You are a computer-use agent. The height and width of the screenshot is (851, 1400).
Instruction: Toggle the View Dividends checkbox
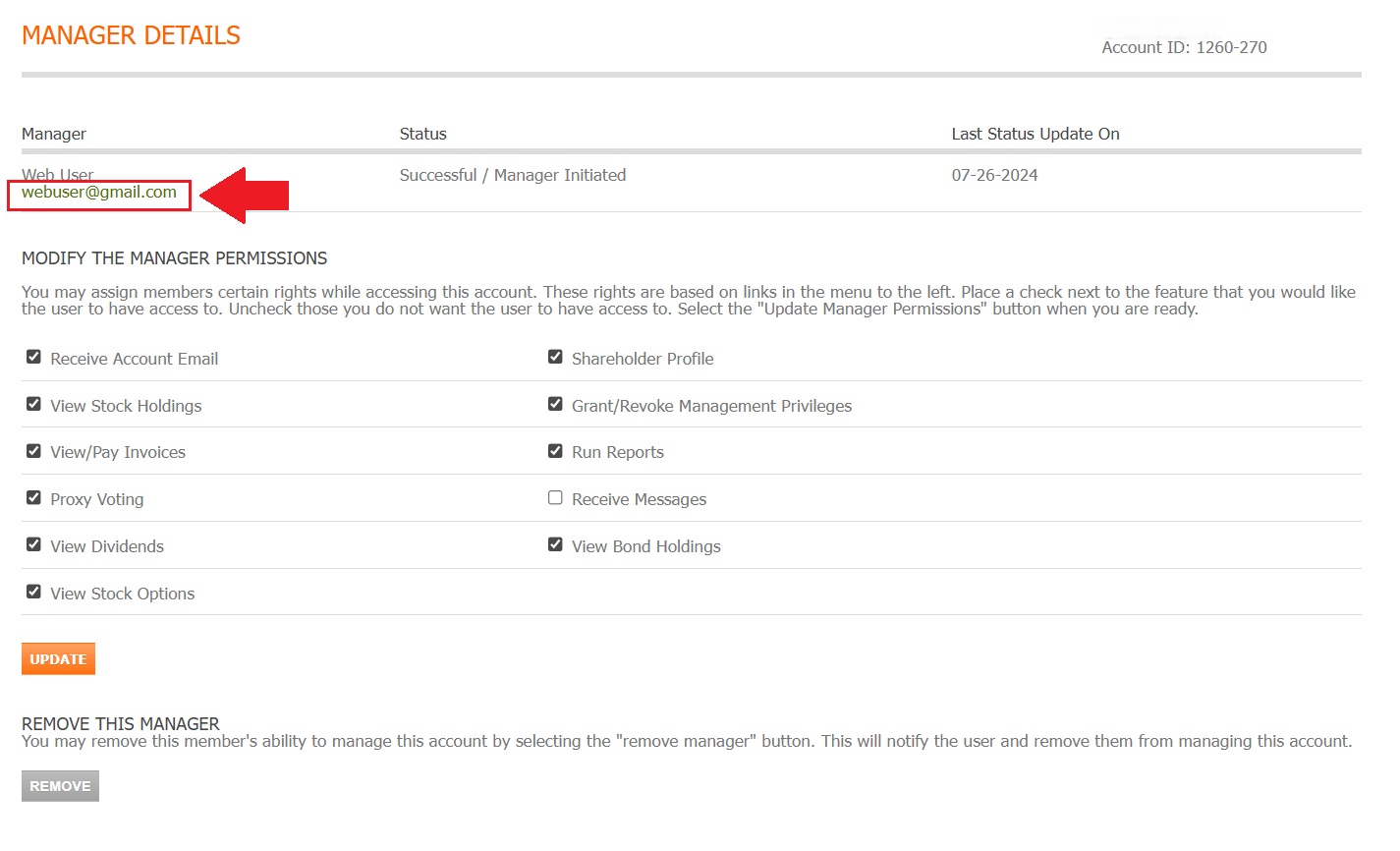point(33,545)
